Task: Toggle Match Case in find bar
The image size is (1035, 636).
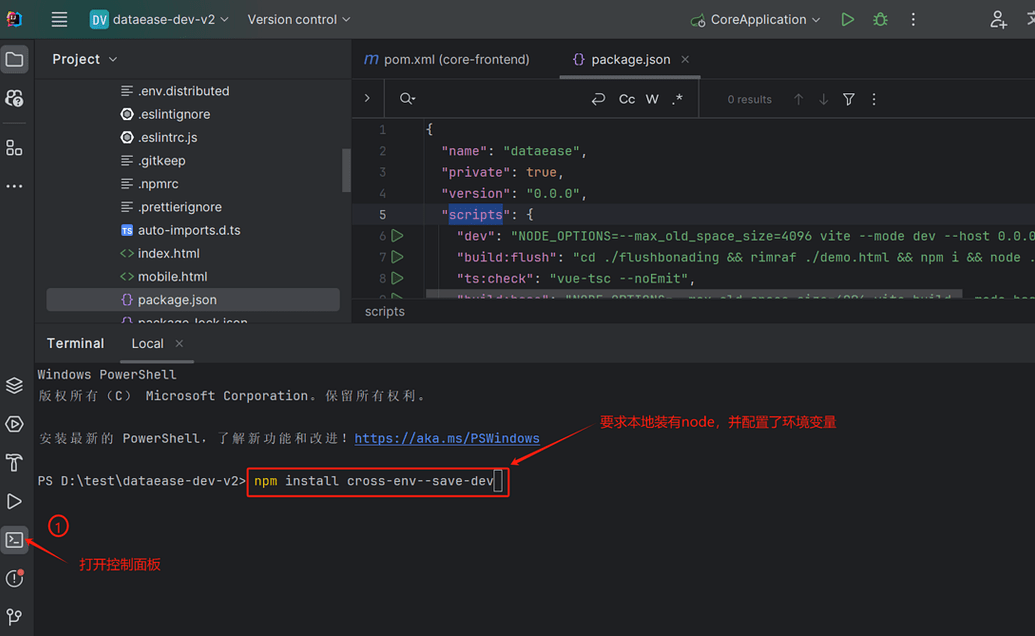Action: pos(627,99)
